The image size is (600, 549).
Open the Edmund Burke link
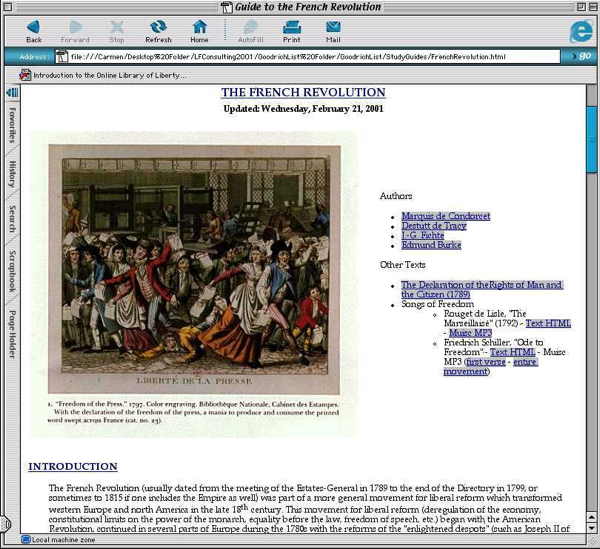431,245
